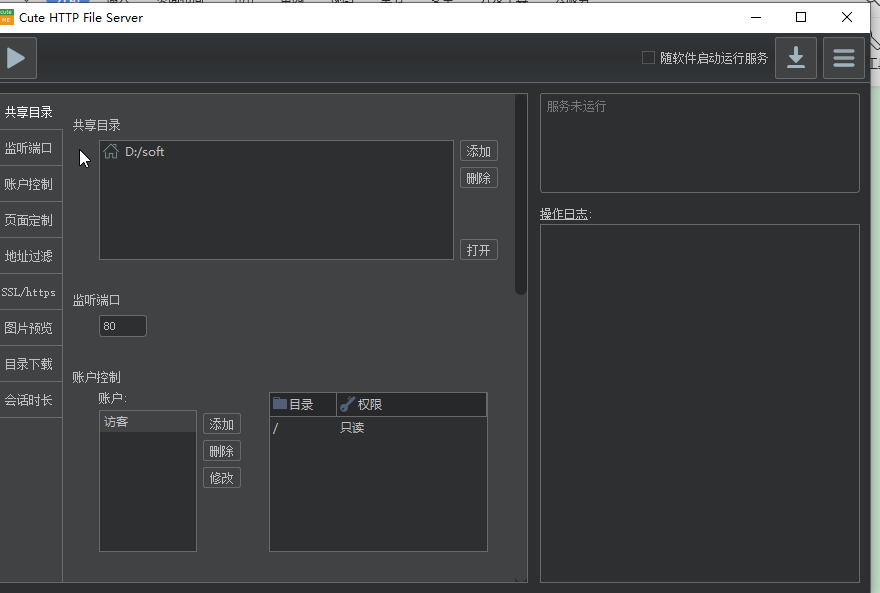Click the Cute HTTP File Server app icon
Viewport: 880px width, 593px height.
(6, 17)
